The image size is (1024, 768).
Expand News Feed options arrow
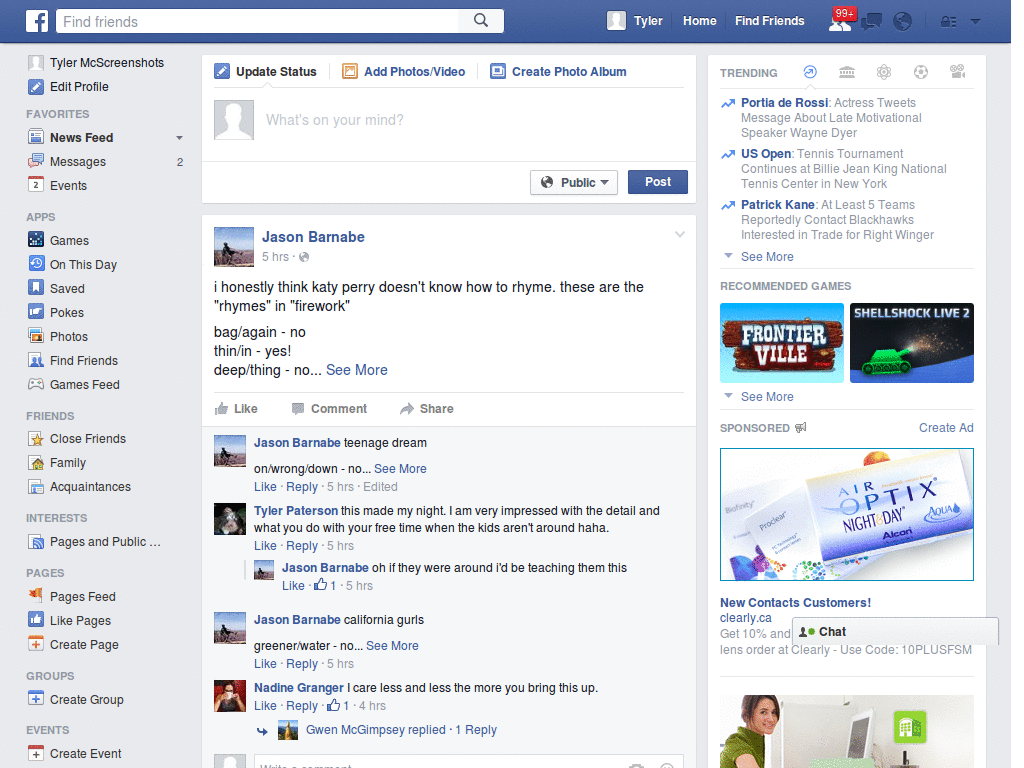pos(179,138)
